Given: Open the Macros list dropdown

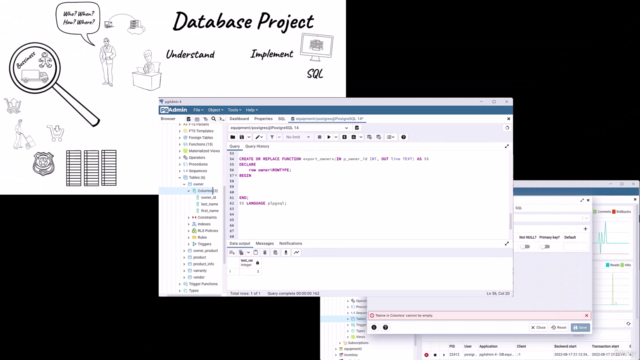Looking at the screenshot, I should point(391,137).
